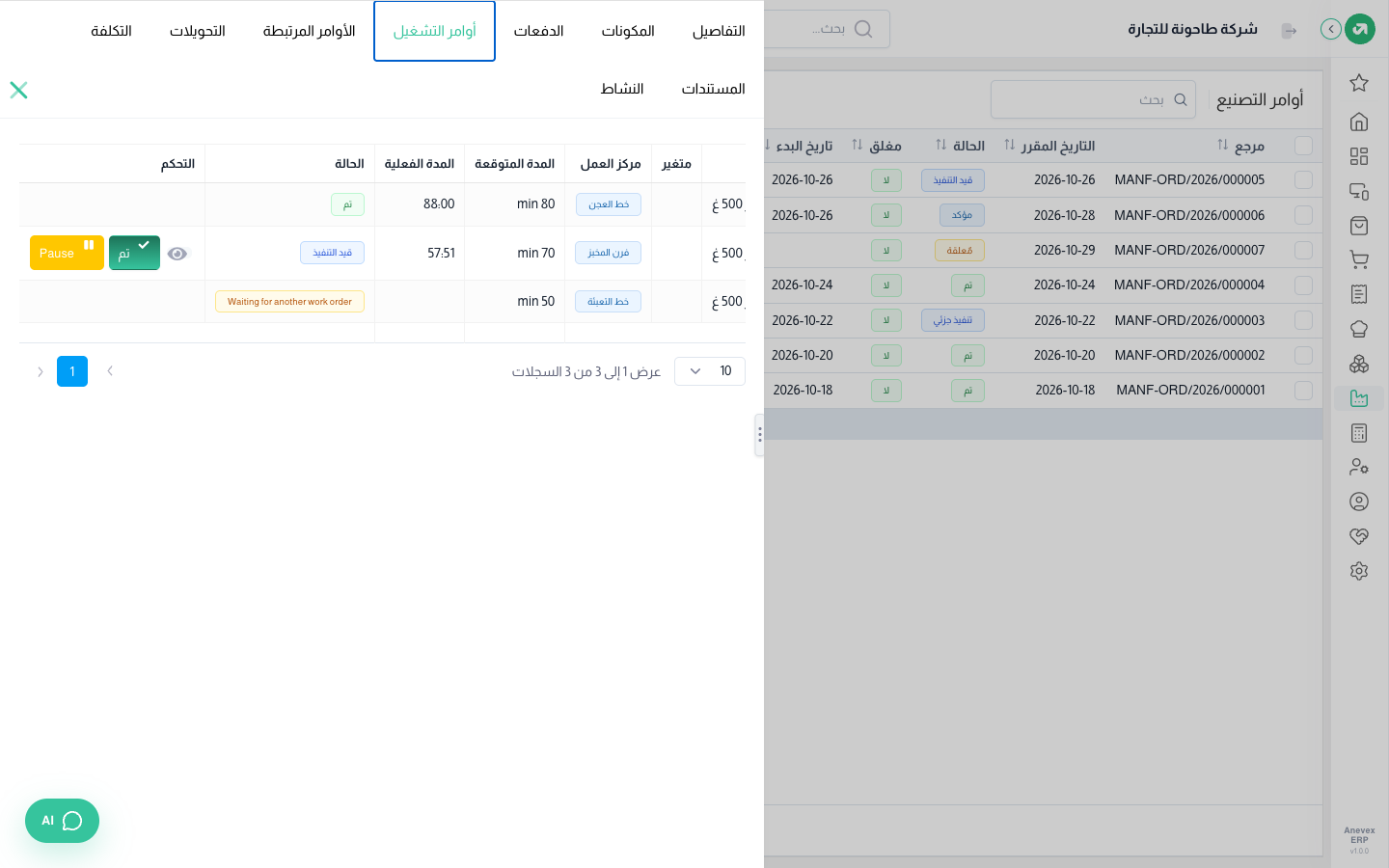Toggle select-all checkbox in orders table header
The image size is (1389, 868).
[1303, 146]
